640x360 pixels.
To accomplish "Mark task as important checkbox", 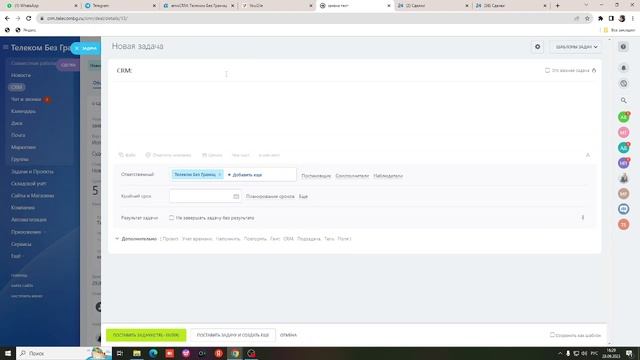I will (x=547, y=71).
